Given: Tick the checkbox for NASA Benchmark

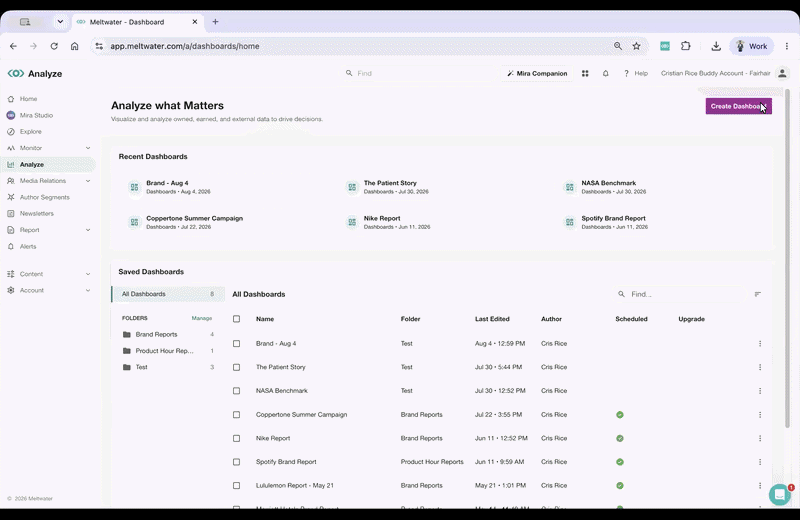Looking at the screenshot, I should 236,391.
